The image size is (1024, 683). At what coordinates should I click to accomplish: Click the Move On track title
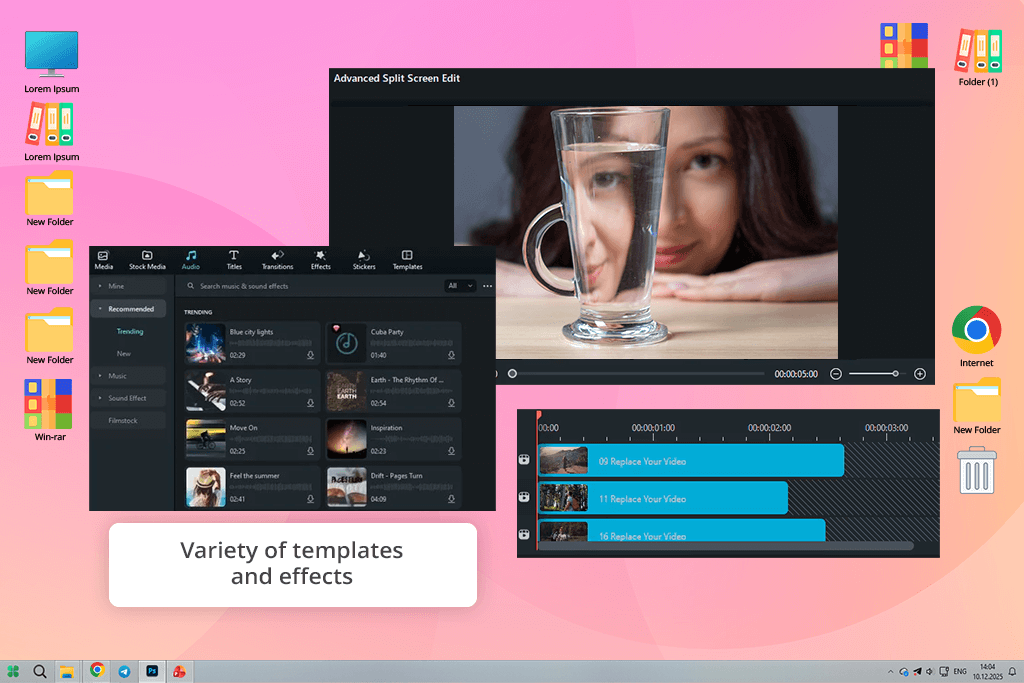pyautogui.click(x=244, y=428)
